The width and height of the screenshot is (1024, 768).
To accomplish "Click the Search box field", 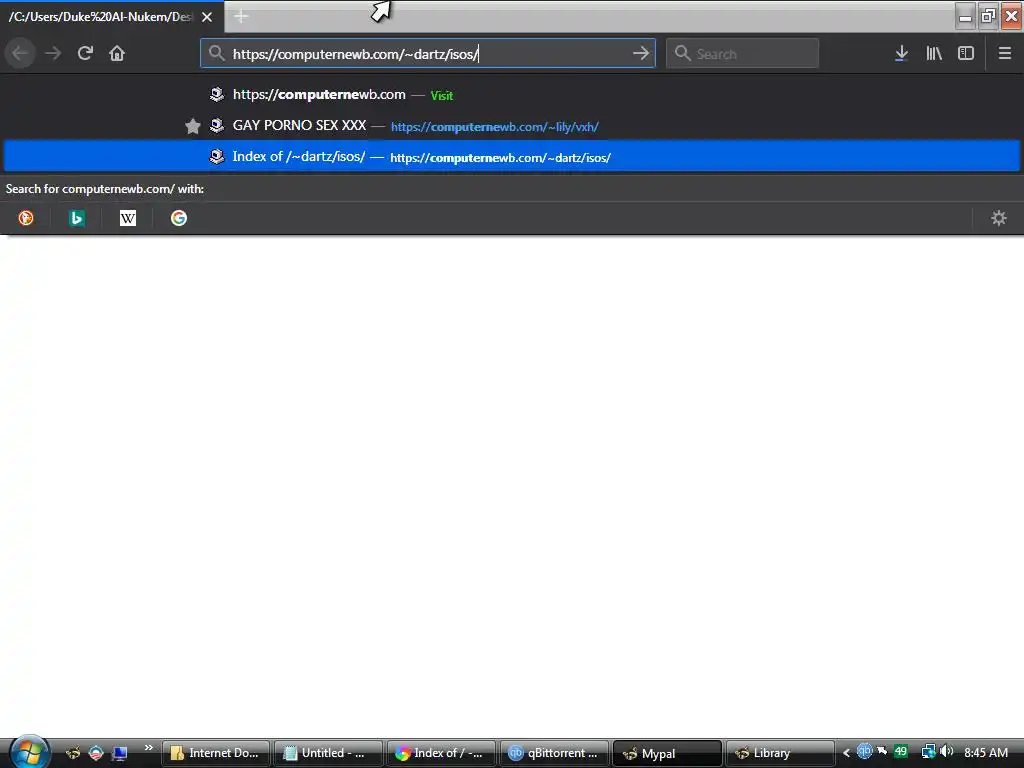I will pyautogui.click(x=743, y=54).
